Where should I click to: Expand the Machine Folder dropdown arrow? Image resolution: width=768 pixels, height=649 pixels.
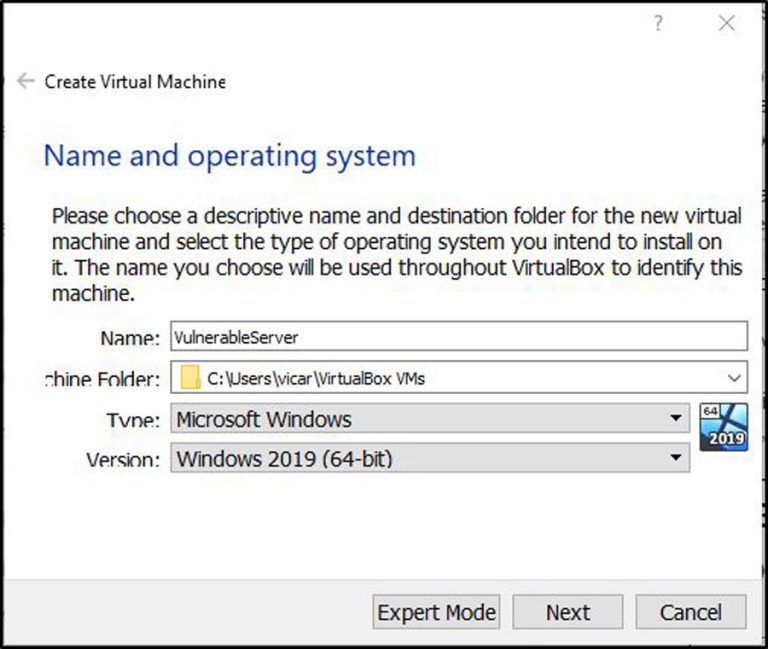point(735,378)
